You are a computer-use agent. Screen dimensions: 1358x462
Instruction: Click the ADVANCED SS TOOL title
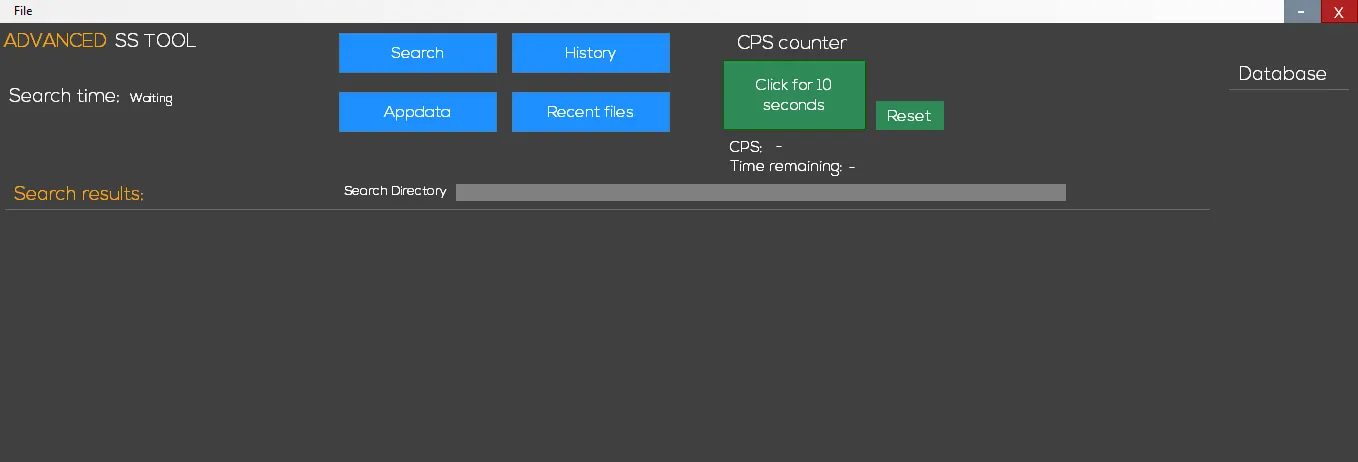pyautogui.click(x=100, y=41)
